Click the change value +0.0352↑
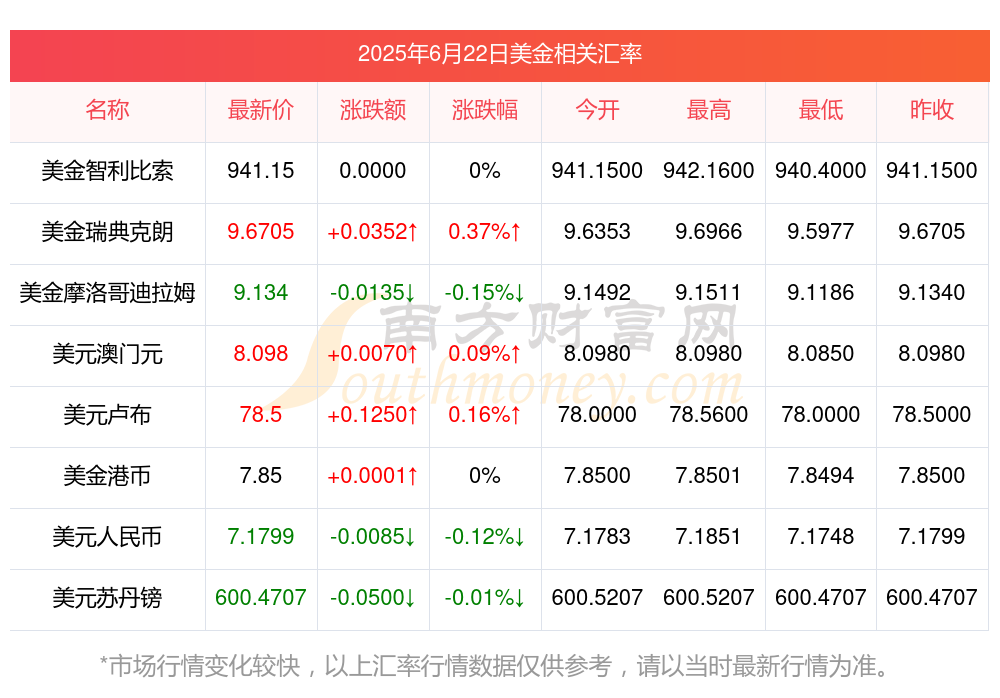The width and height of the screenshot is (1000, 698). pos(372,232)
